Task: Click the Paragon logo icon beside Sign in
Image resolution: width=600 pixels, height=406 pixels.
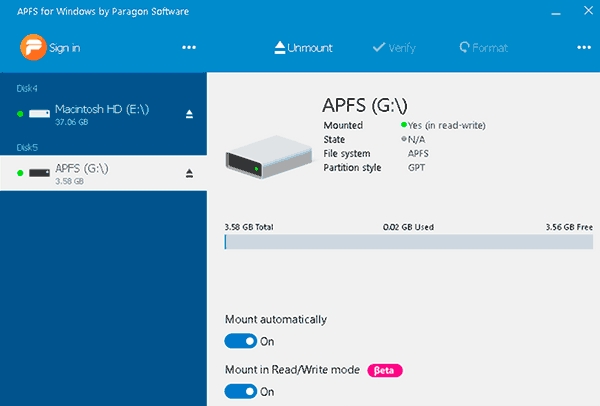Action: tap(31, 47)
